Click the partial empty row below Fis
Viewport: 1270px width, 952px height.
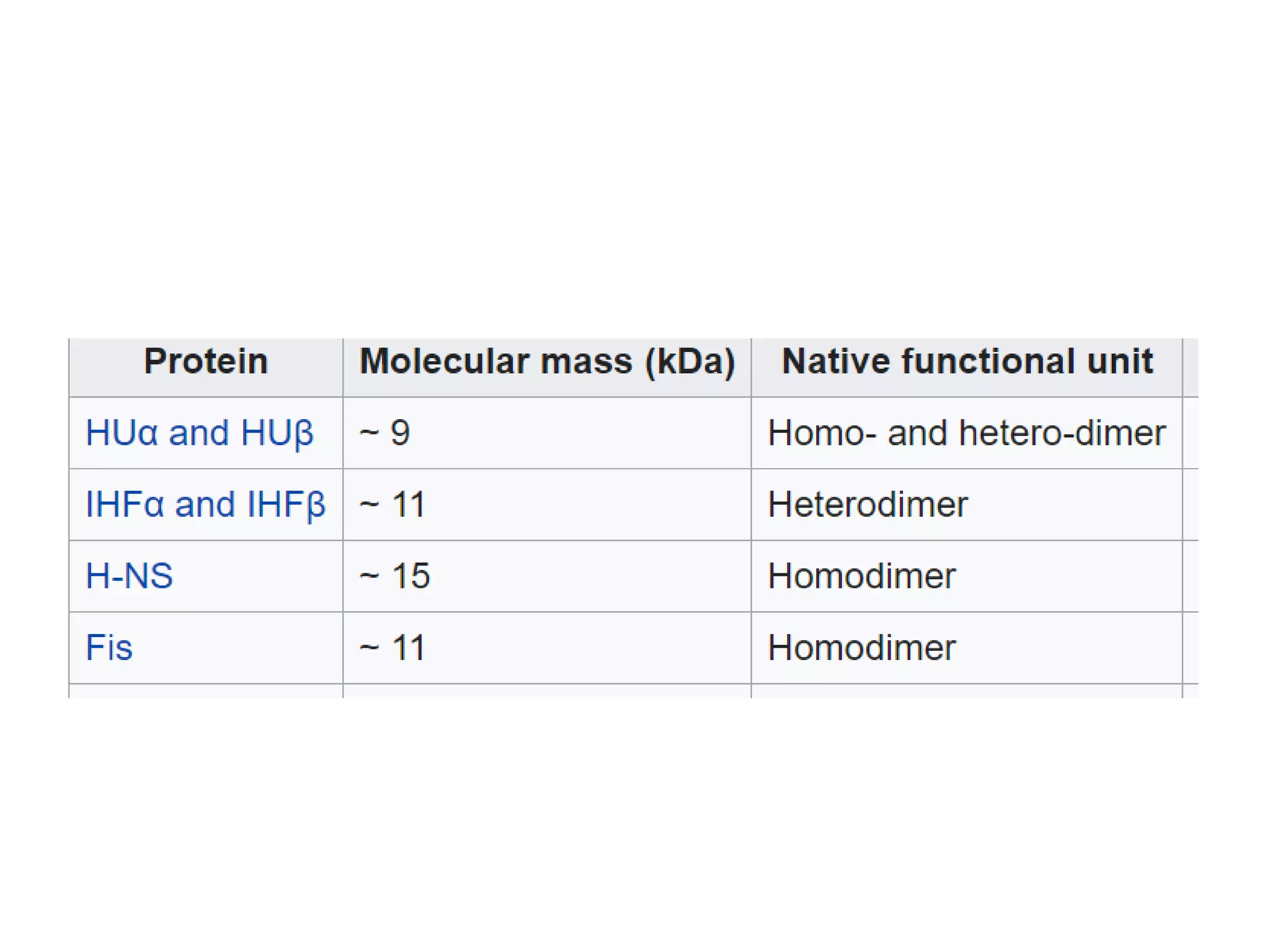pos(546,691)
